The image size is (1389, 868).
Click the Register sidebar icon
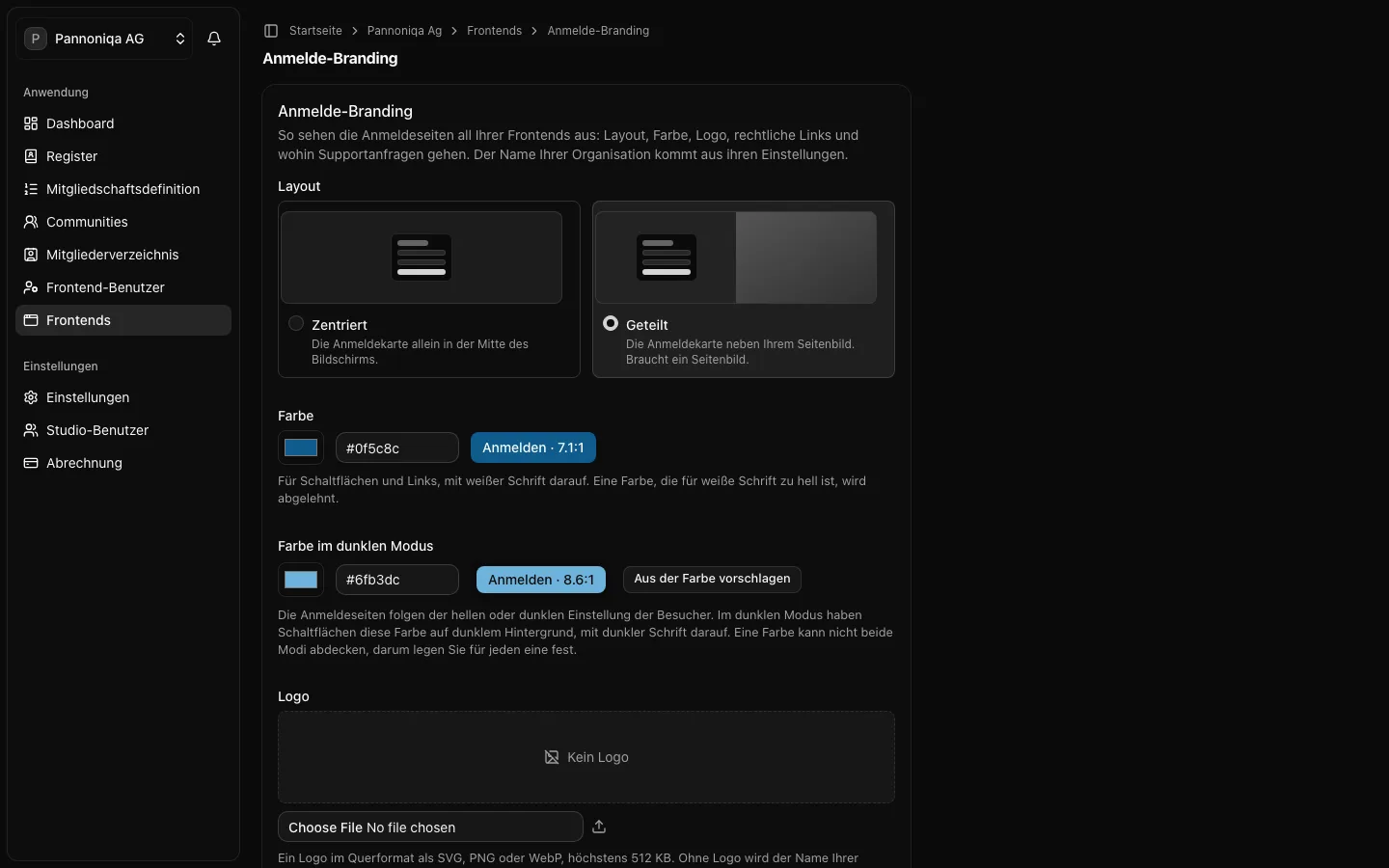click(x=31, y=156)
